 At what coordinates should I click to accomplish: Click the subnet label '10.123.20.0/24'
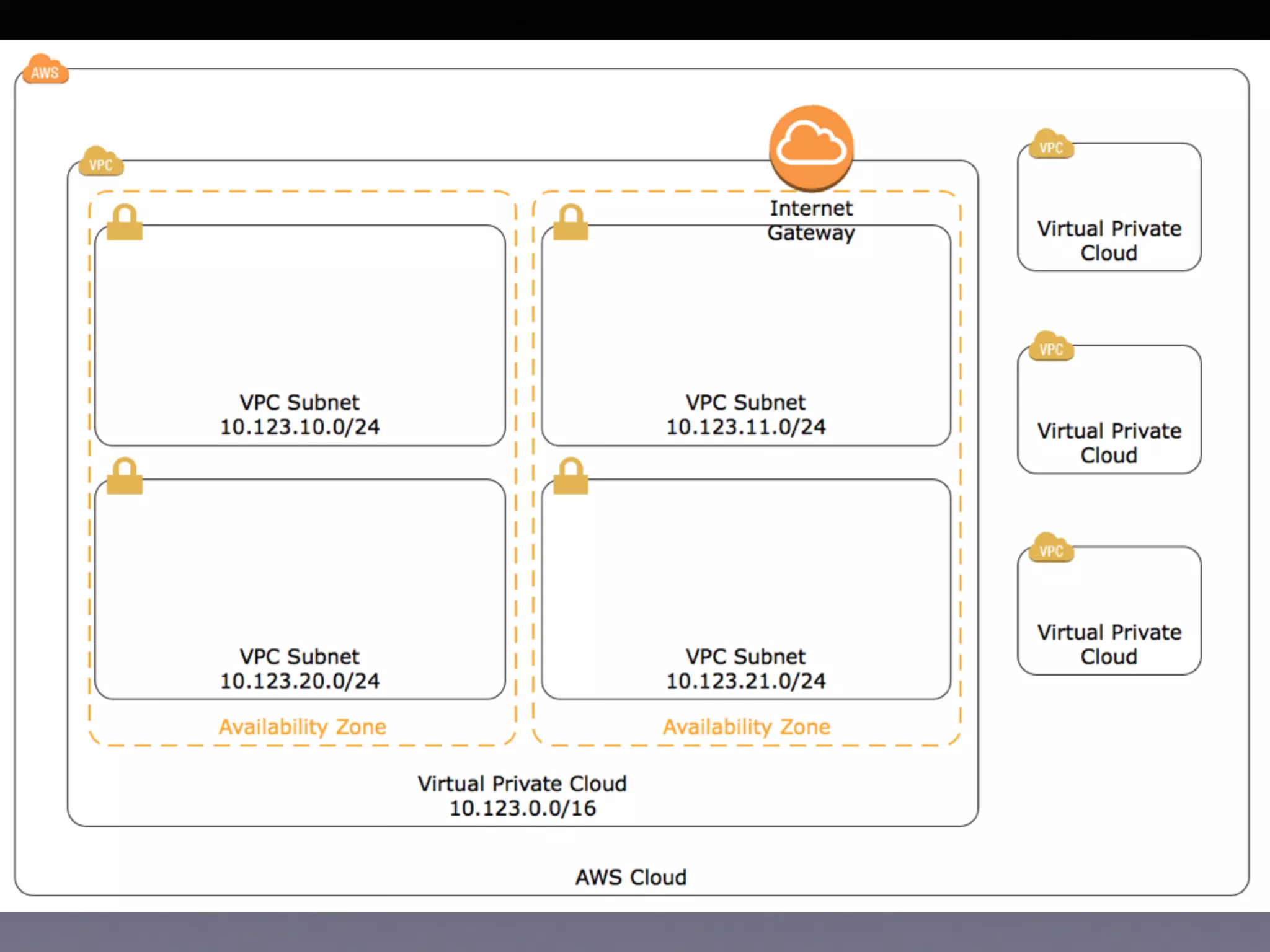[x=300, y=681]
